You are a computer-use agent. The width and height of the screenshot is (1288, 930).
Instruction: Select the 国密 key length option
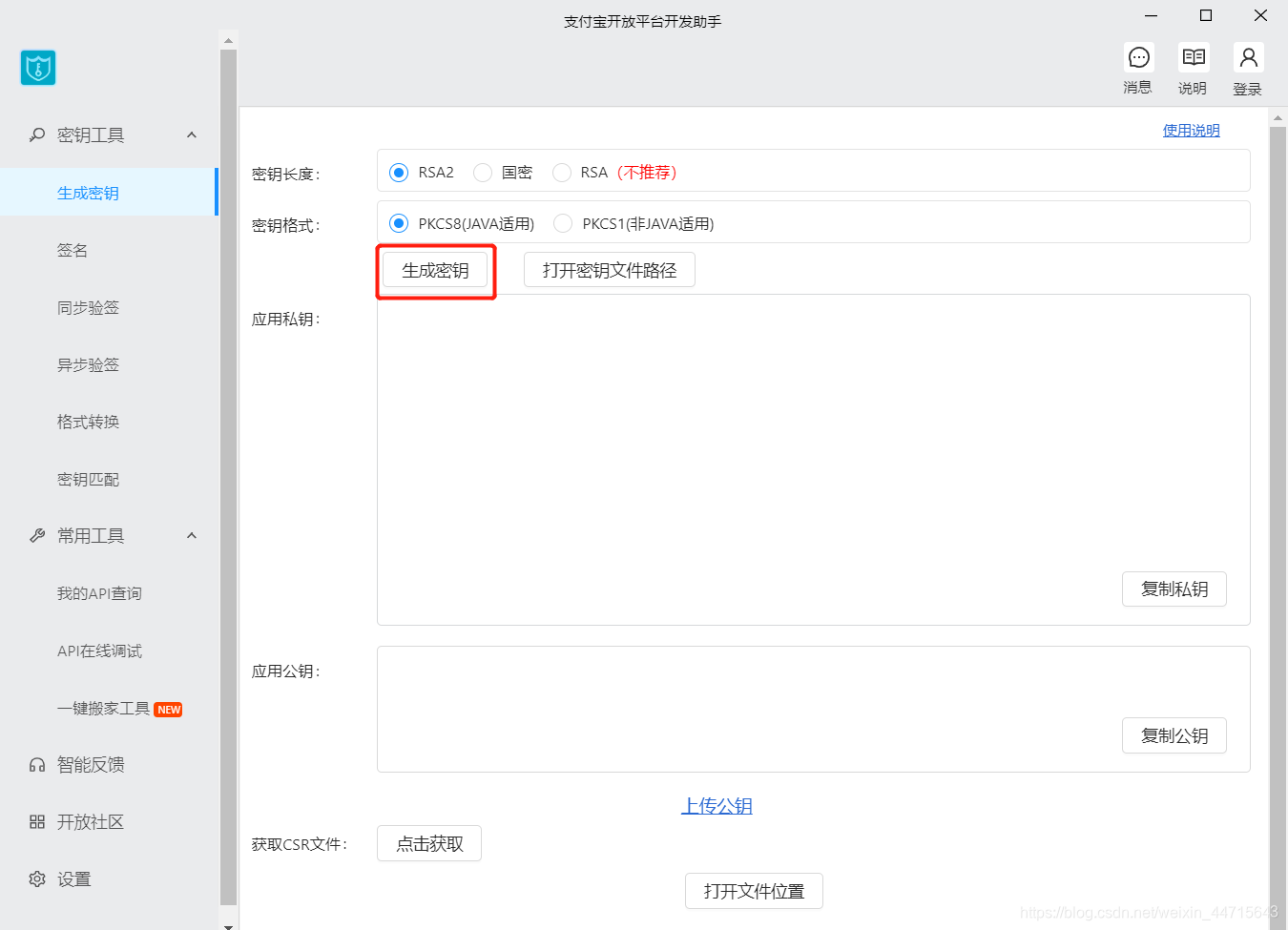(x=483, y=173)
